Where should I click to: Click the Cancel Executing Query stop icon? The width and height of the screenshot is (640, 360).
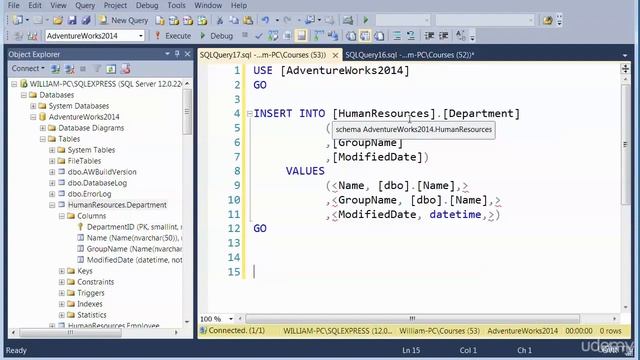(x=245, y=36)
